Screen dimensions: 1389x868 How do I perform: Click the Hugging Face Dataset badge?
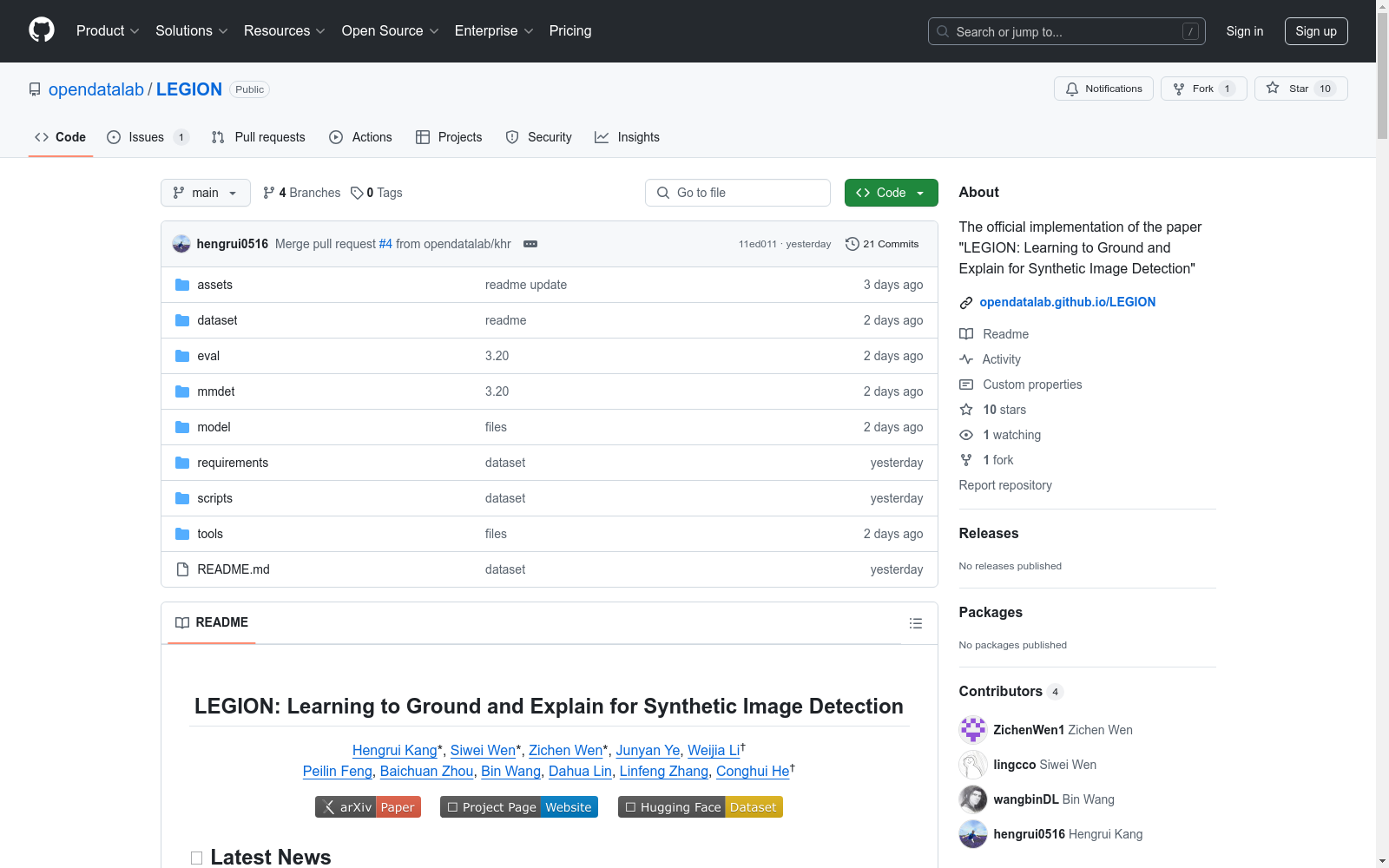(701, 807)
